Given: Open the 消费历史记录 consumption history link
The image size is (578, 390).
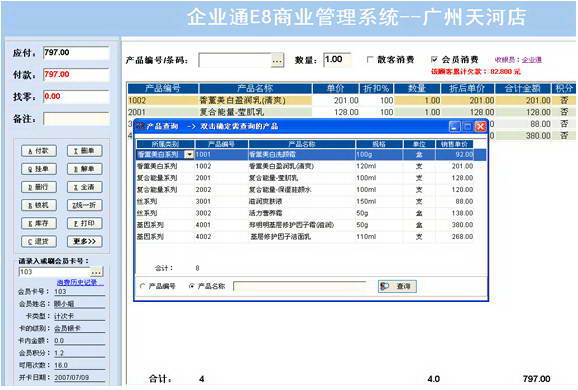Looking at the screenshot, I should tap(80, 283).
